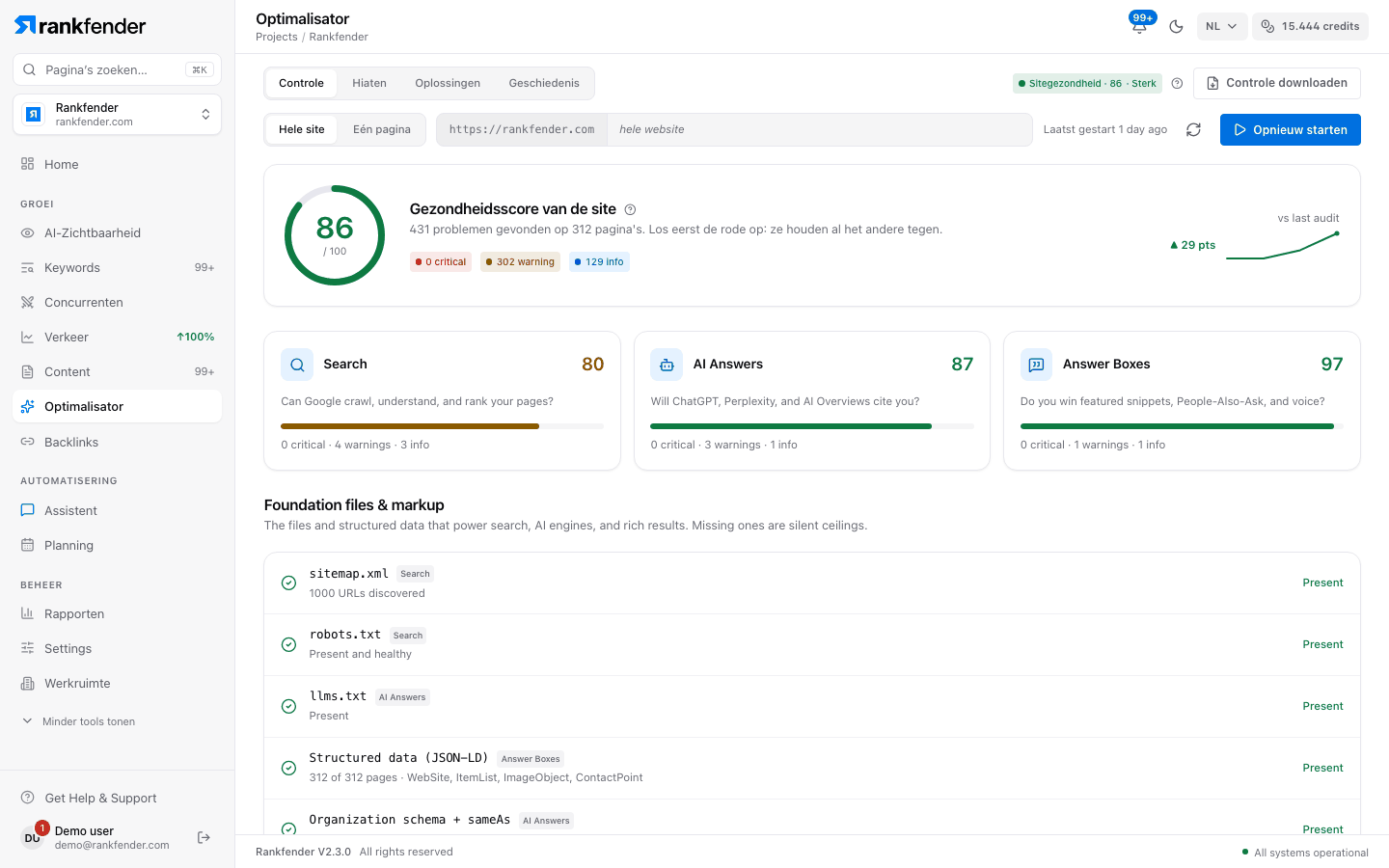
Task: Click the refresh icon near Laatst gestart
Action: coord(1193,129)
